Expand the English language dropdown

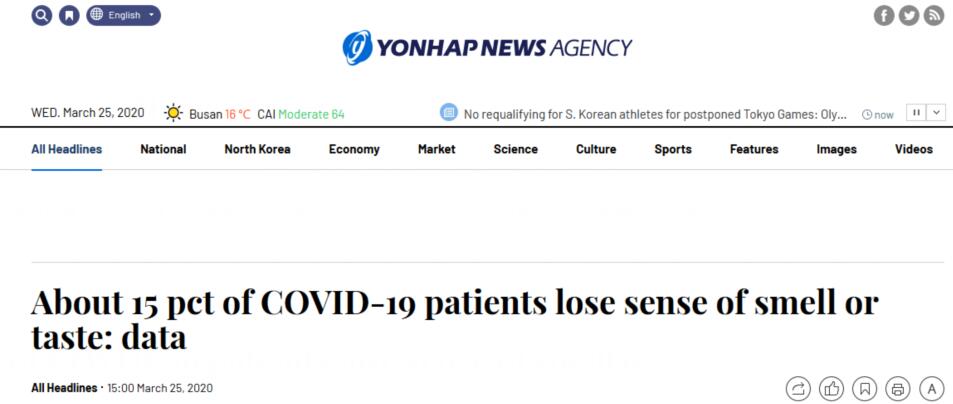pyautogui.click(x=123, y=15)
